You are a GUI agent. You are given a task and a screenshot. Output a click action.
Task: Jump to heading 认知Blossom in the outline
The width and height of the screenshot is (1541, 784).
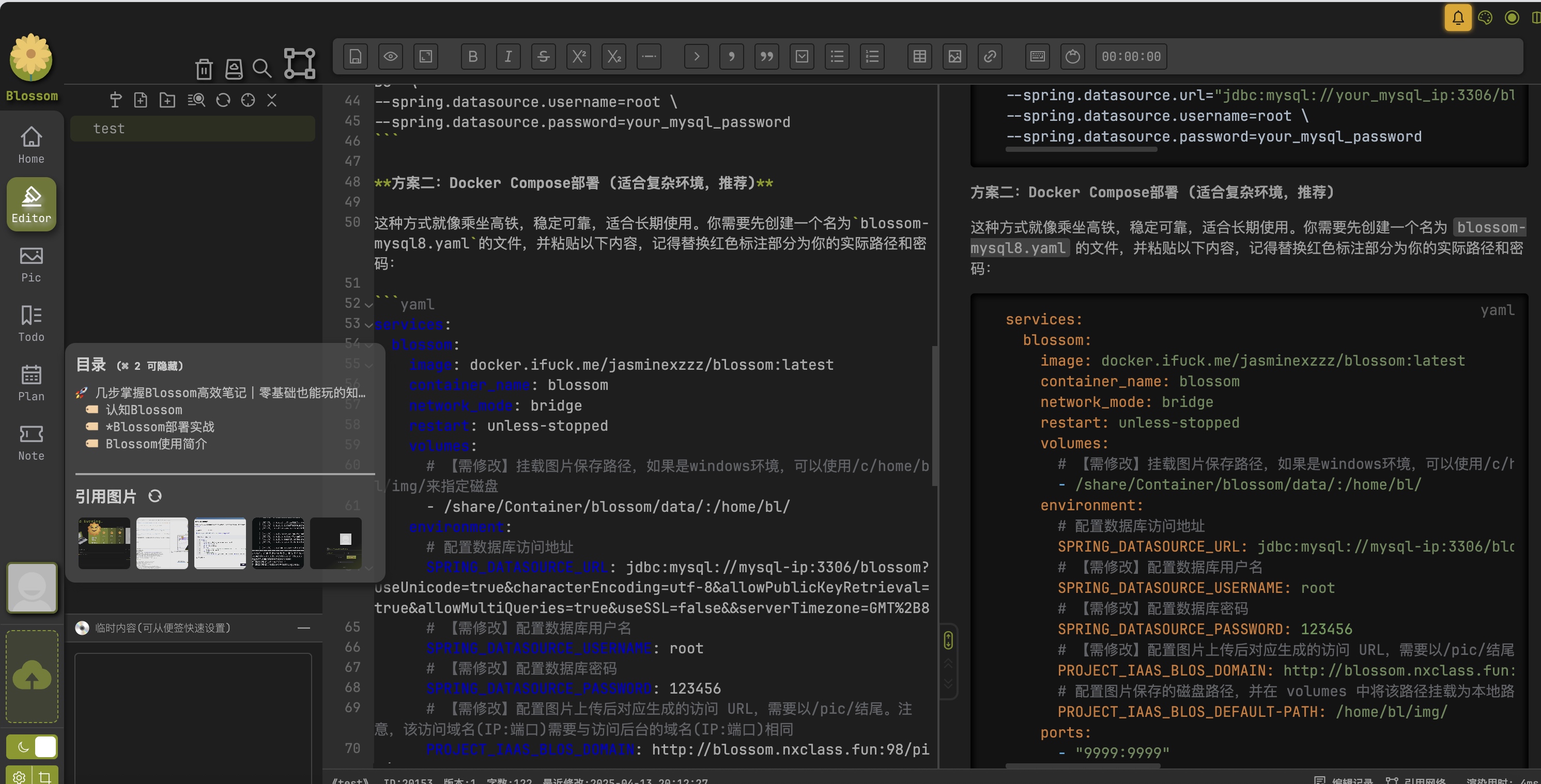click(x=144, y=410)
